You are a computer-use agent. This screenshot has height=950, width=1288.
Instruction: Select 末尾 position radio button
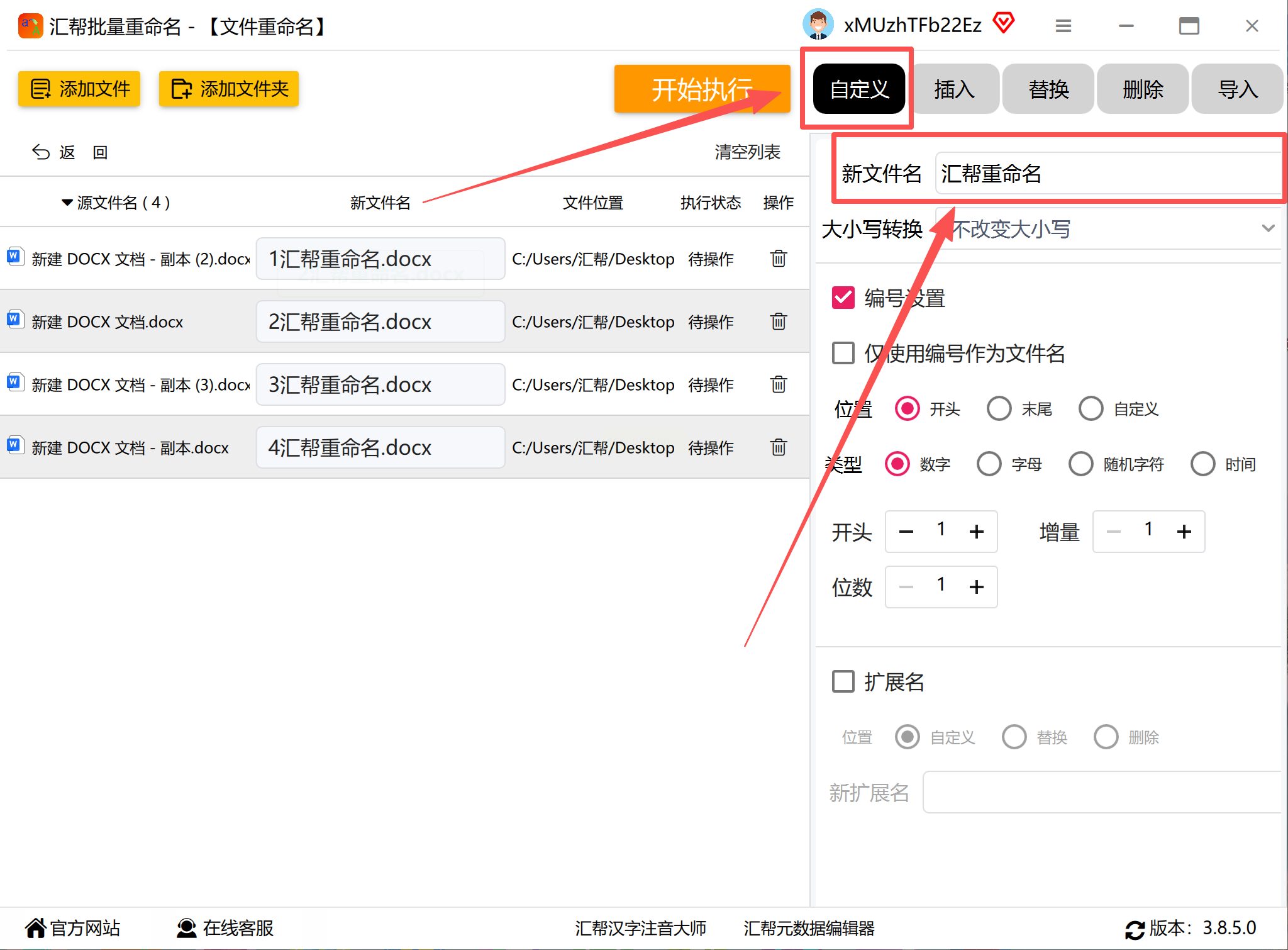tap(999, 409)
